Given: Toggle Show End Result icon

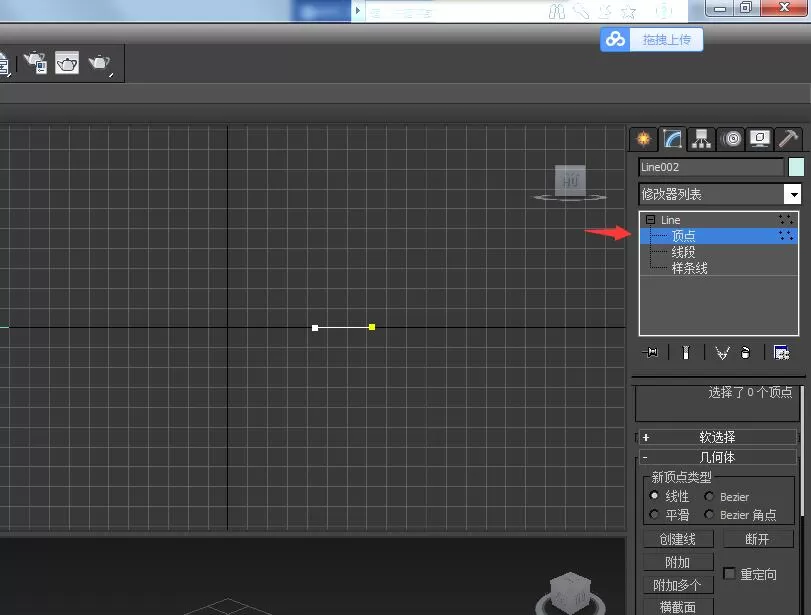Looking at the screenshot, I should [x=686, y=353].
